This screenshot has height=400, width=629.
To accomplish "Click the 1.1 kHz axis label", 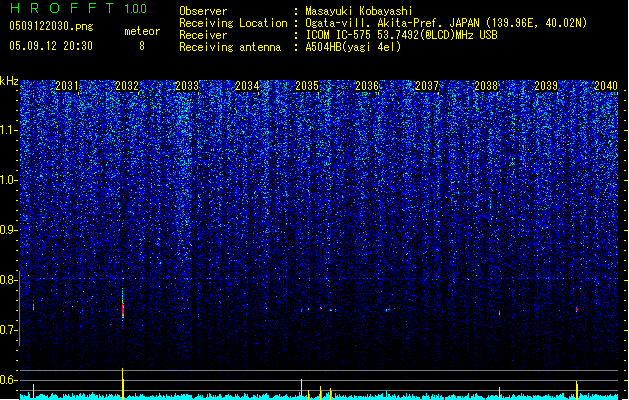I will (9, 130).
